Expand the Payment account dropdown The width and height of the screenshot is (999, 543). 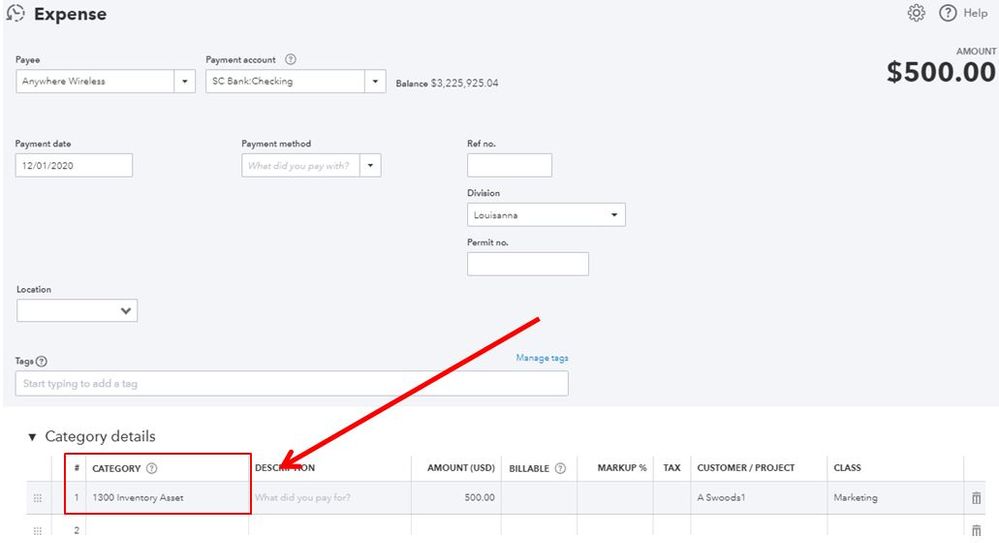pos(375,82)
